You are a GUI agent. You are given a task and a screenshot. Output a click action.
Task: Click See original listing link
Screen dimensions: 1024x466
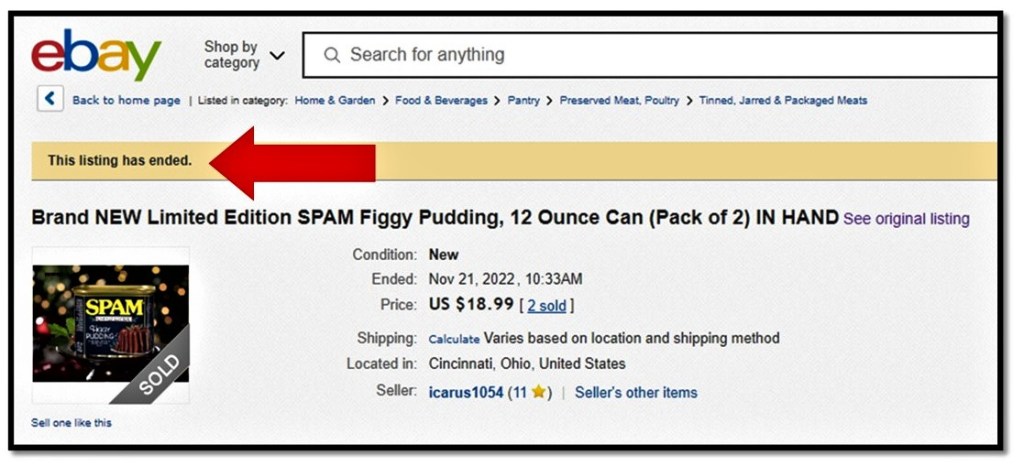(x=906, y=219)
